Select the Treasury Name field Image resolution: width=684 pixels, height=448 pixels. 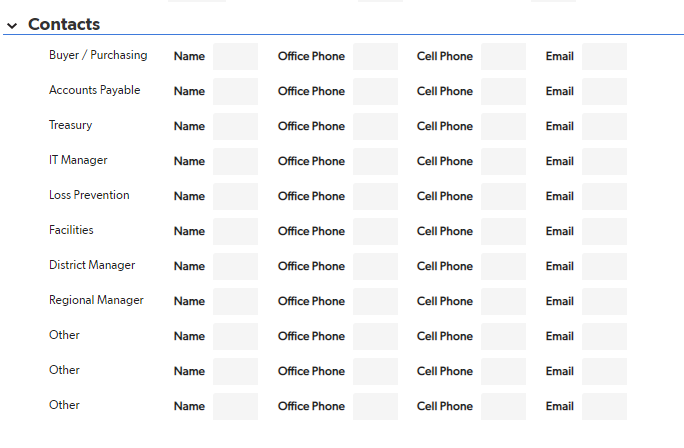[x=236, y=127]
